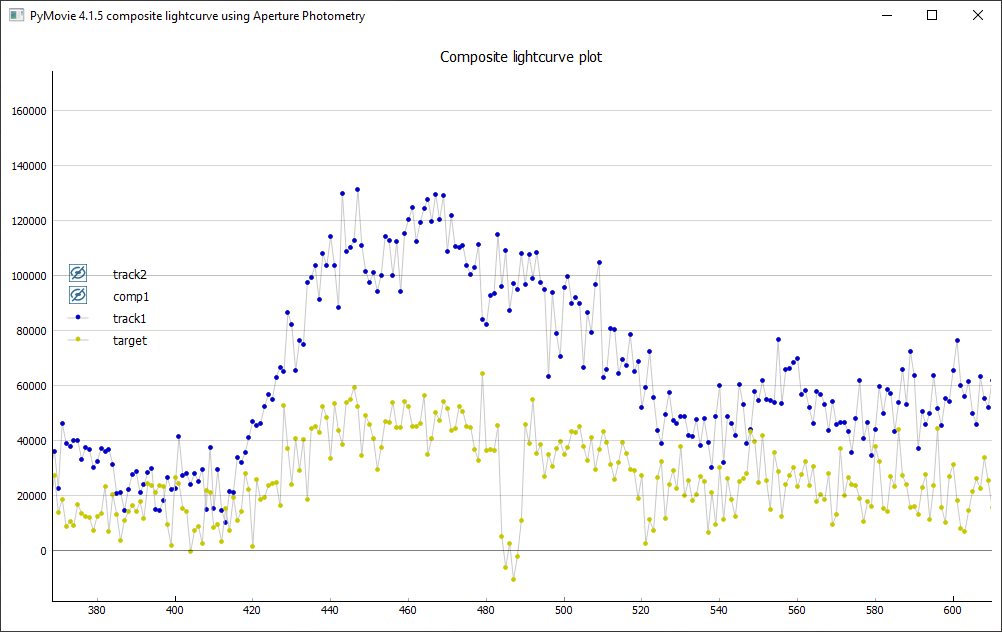The height and width of the screenshot is (632, 1002).
Task: Click the 400 x-axis tick label
Action: click(175, 609)
